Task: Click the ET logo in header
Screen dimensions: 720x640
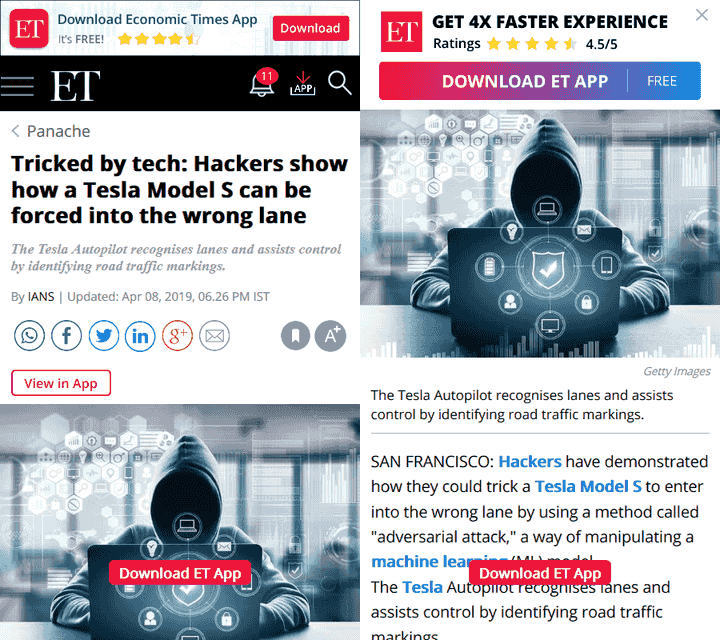Action: [75, 86]
